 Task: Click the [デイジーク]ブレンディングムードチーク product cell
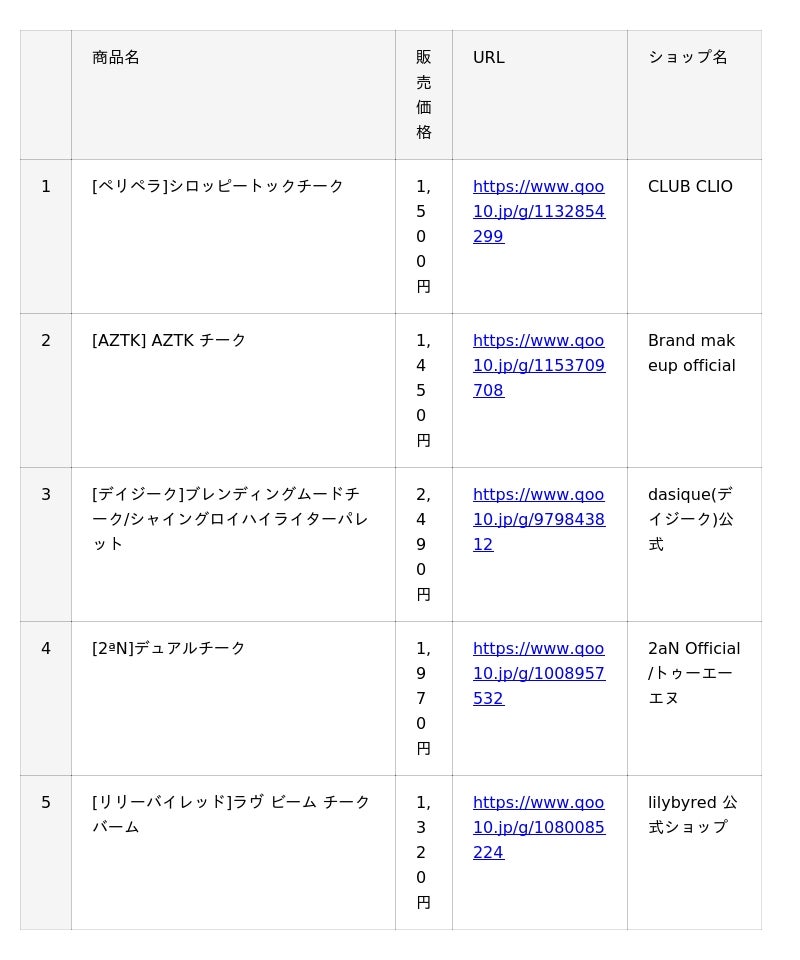pyautogui.click(x=230, y=519)
